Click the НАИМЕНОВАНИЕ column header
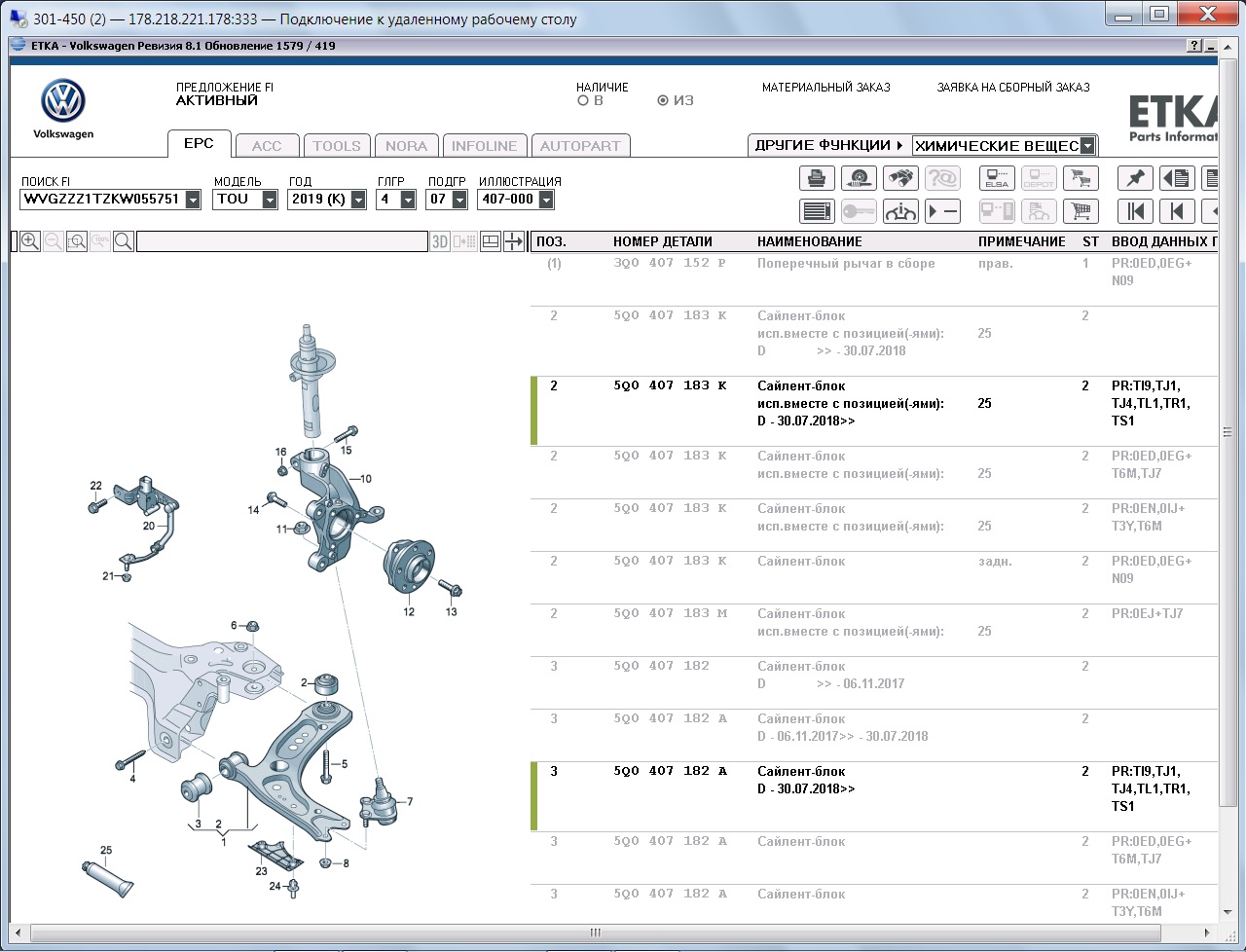The width and height of the screenshot is (1246, 952). (x=810, y=241)
